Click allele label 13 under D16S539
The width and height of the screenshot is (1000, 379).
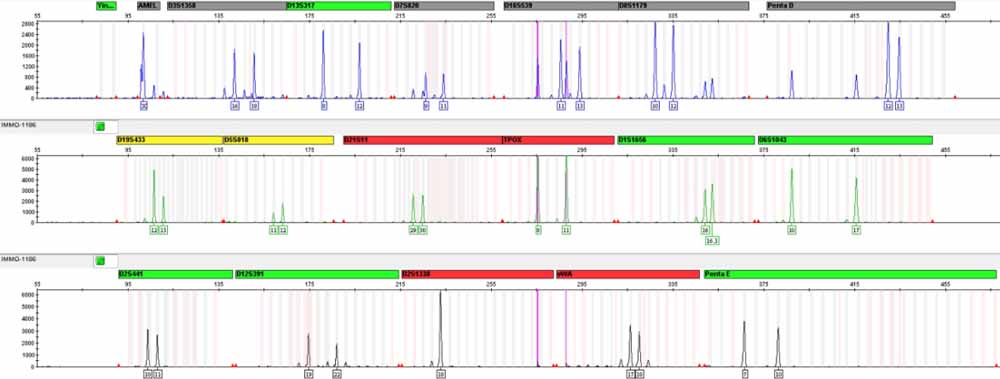[x=580, y=105]
